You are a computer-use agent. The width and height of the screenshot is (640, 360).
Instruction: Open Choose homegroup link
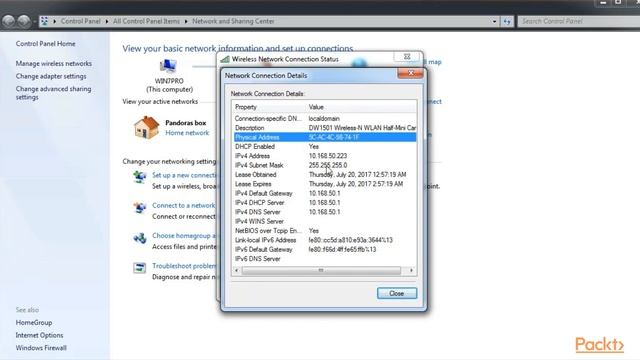click(184, 236)
